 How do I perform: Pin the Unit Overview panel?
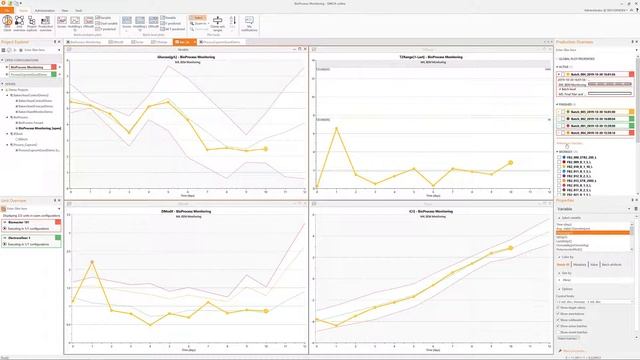click(55, 200)
